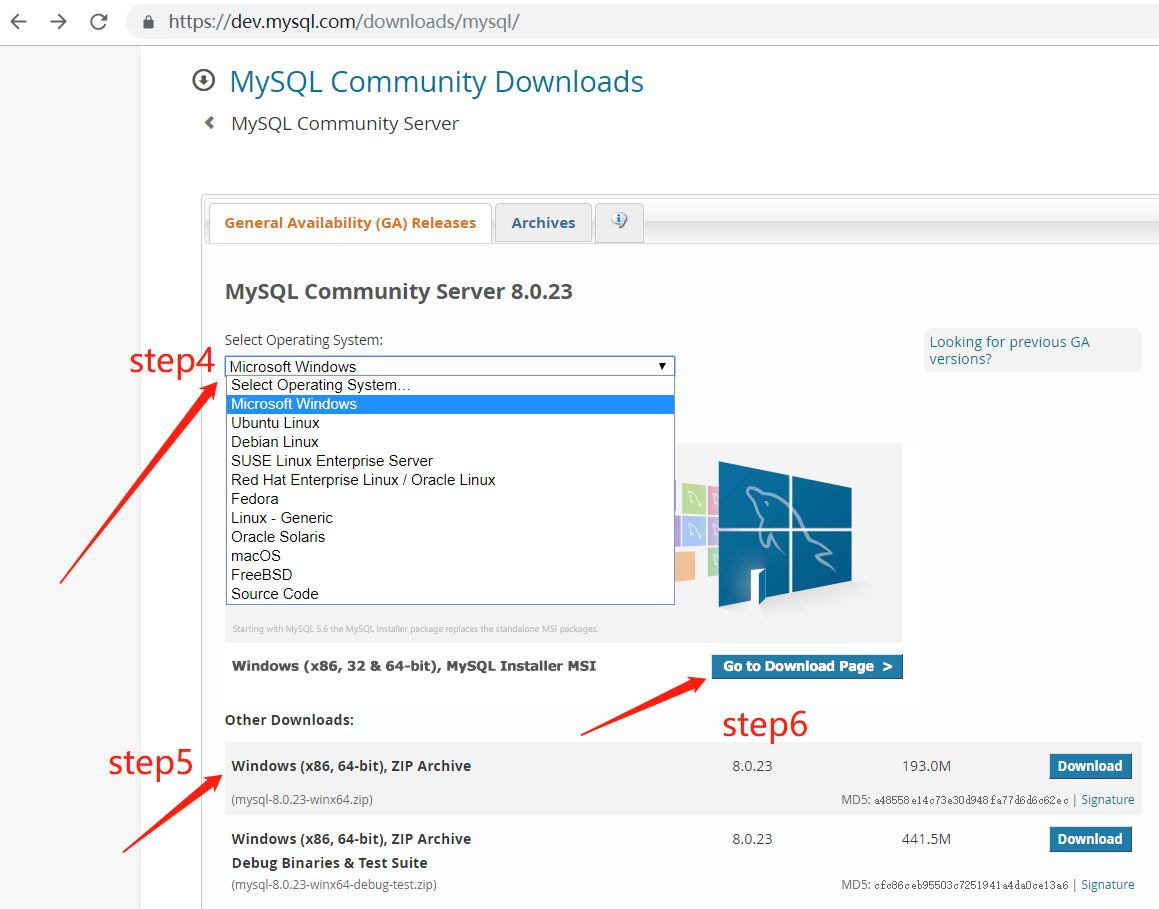
Task: Select SUSE Linux Enterprise Server option
Action: coord(450,461)
